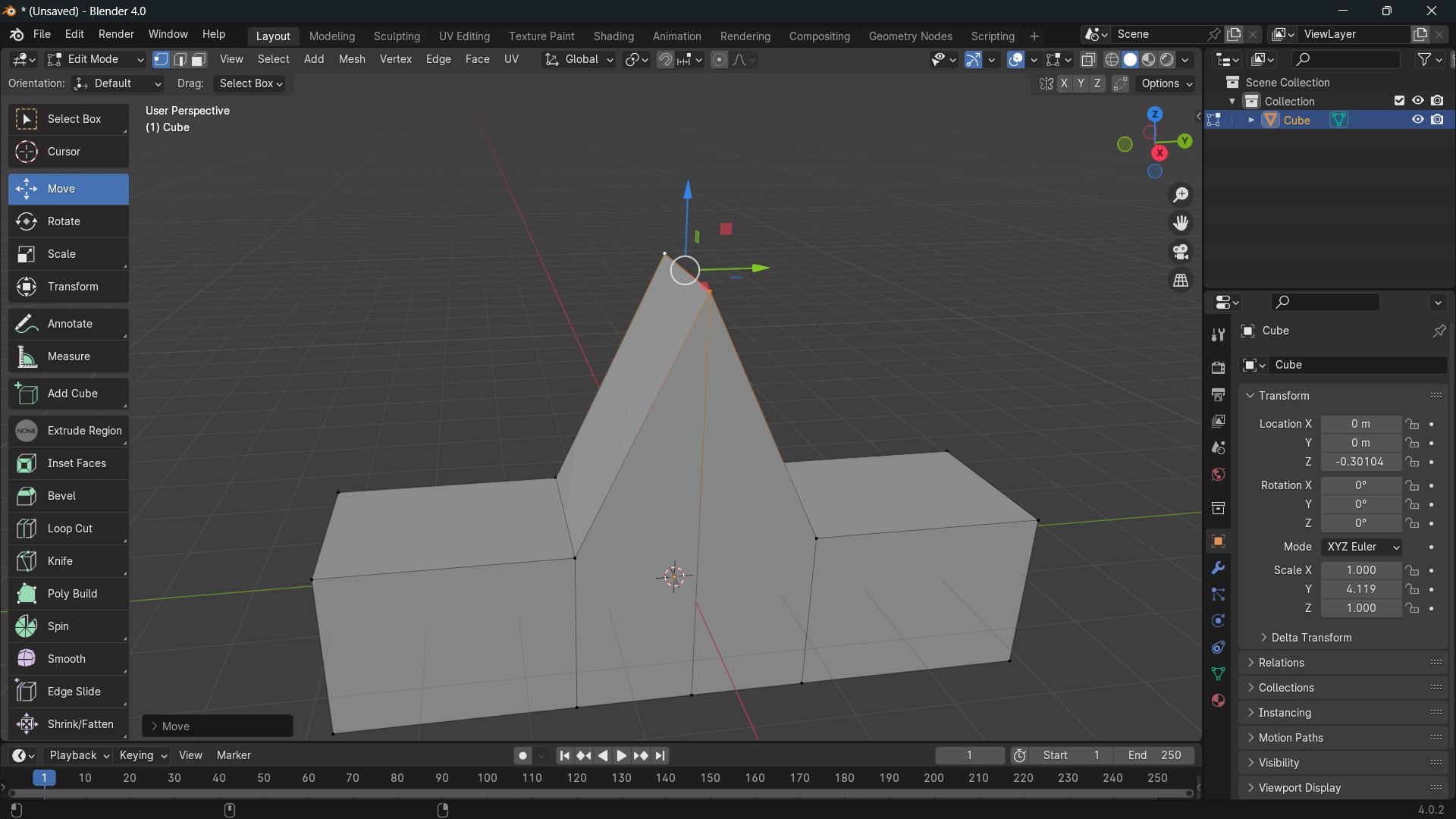Switch to face select mode
Image resolution: width=1456 pixels, height=819 pixels.
point(199,60)
